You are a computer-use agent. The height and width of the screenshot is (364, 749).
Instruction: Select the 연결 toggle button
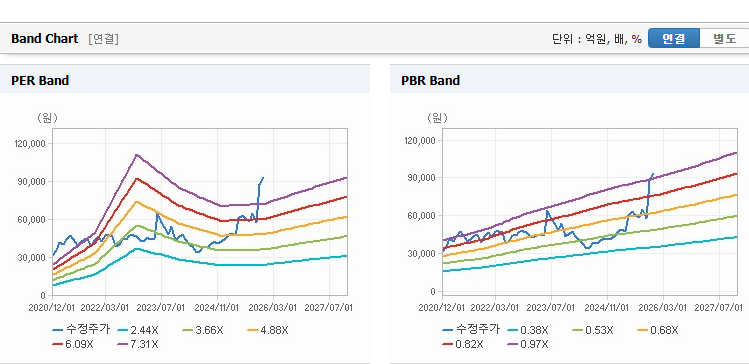tap(674, 39)
